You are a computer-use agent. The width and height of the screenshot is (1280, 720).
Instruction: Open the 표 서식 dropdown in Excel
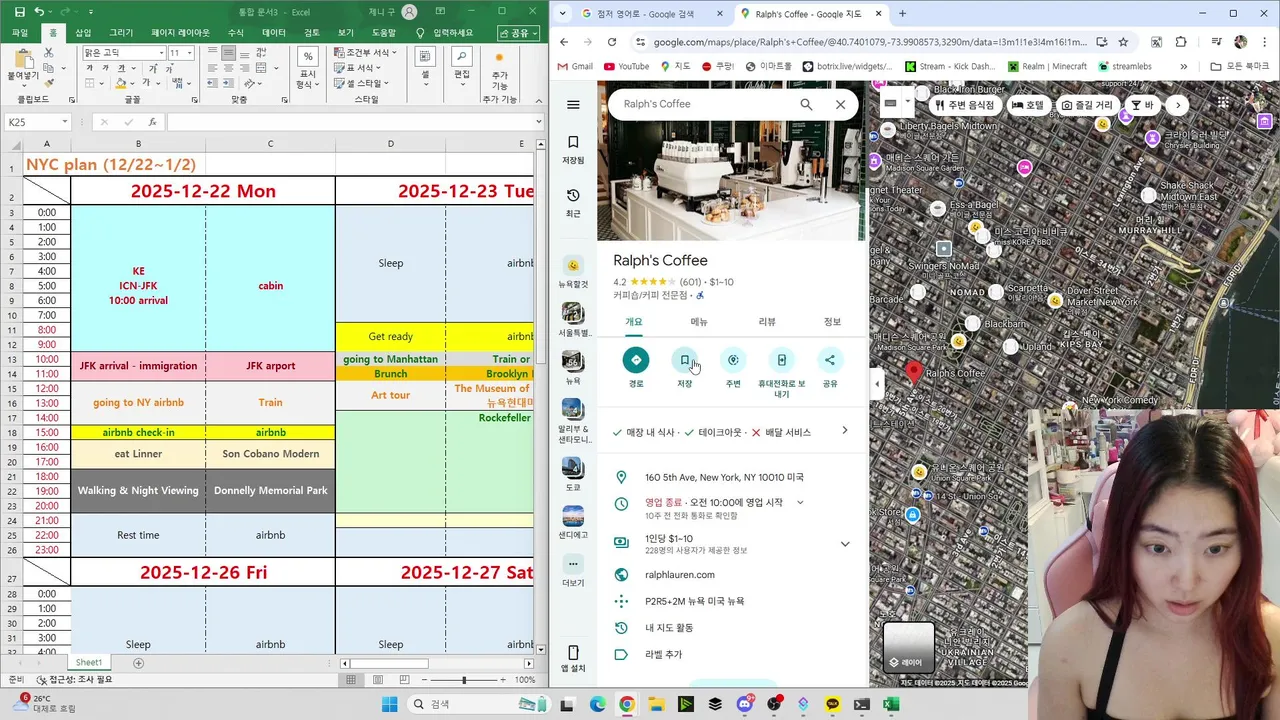tap(359, 68)
